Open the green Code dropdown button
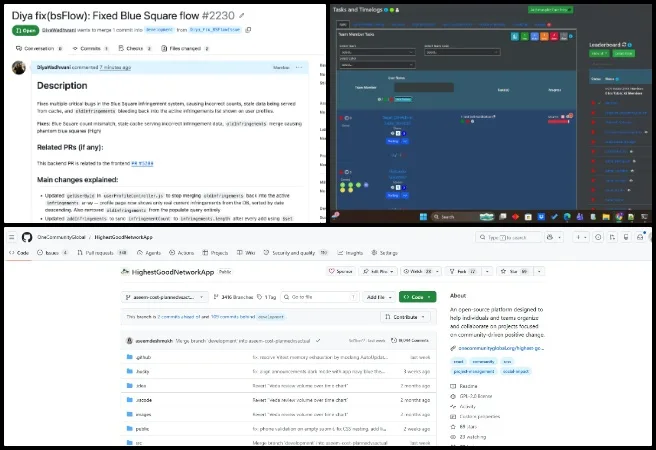The width and height of the screenshot is (656, 450). (x=418, y=297)
